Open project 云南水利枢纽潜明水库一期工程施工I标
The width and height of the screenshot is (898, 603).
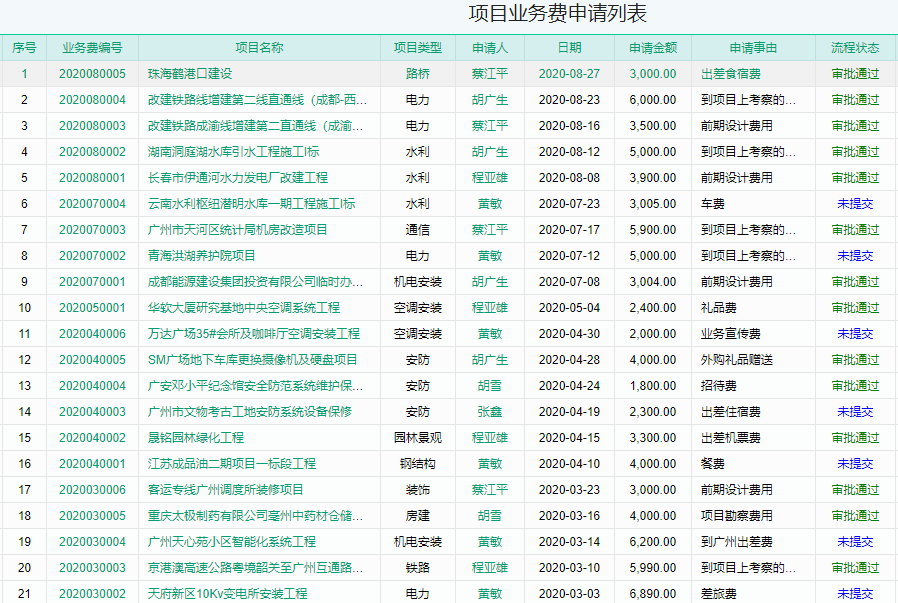(x=251, y=204)
